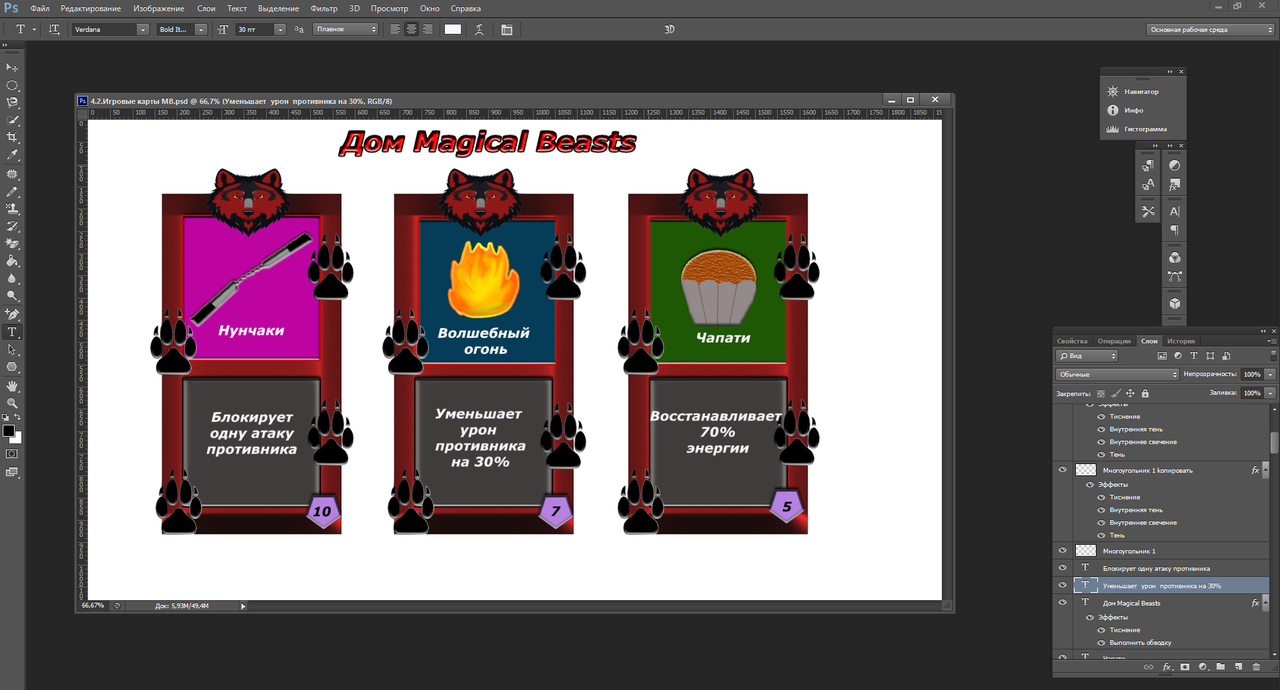This screenshot has height=690, width=1280.
Task: Open the Непрозрачность opacity dropdown arrow
Action: [x=1271, y=374]
